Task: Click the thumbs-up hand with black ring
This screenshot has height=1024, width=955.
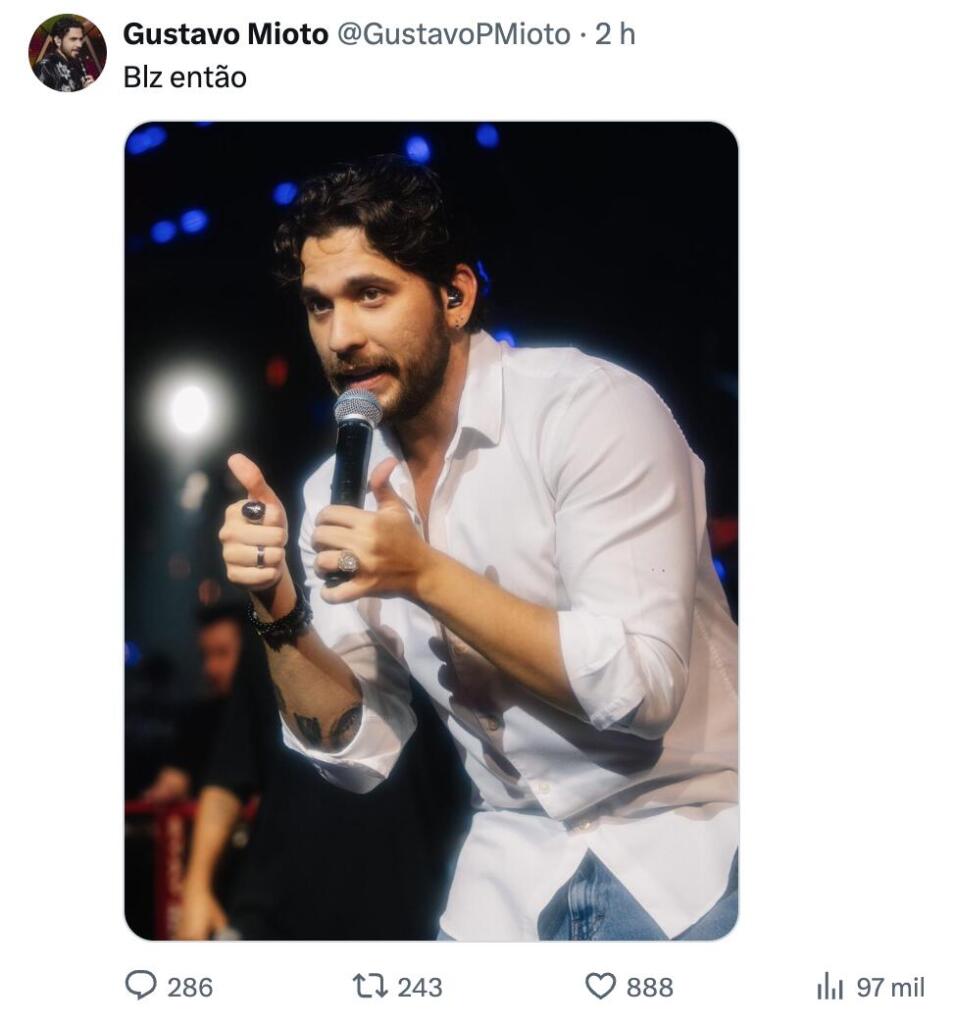Action: 253,522
